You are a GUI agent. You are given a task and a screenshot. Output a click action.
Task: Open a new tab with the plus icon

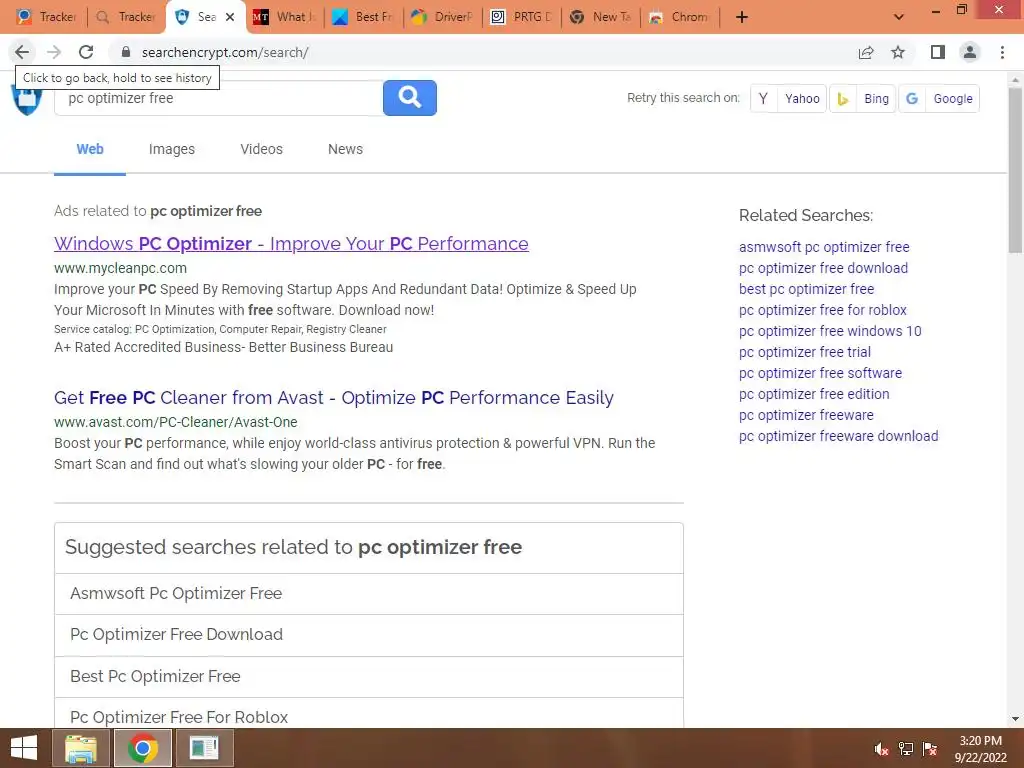tap(742, 17)
